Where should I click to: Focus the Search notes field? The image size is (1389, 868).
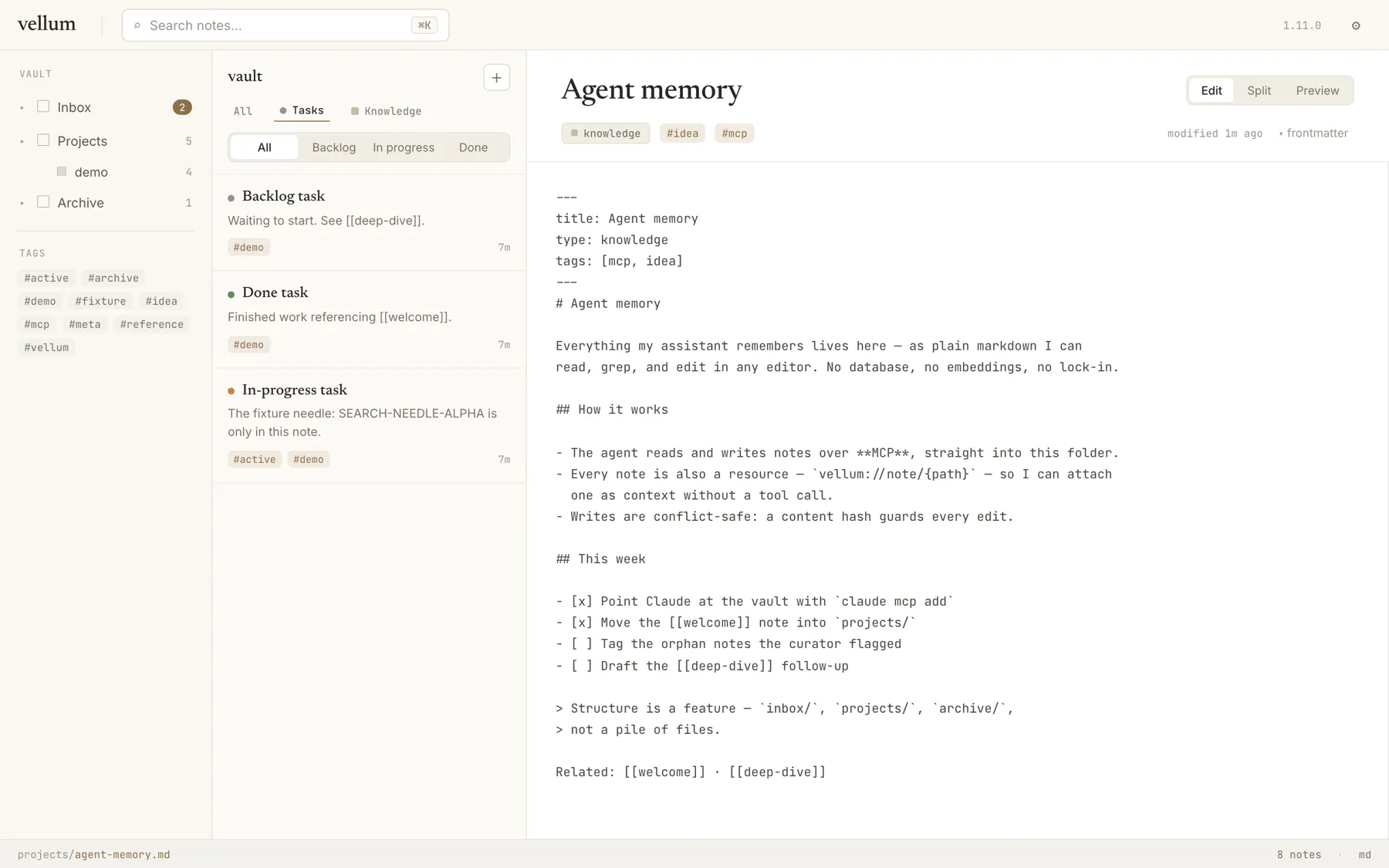point(286,25)
